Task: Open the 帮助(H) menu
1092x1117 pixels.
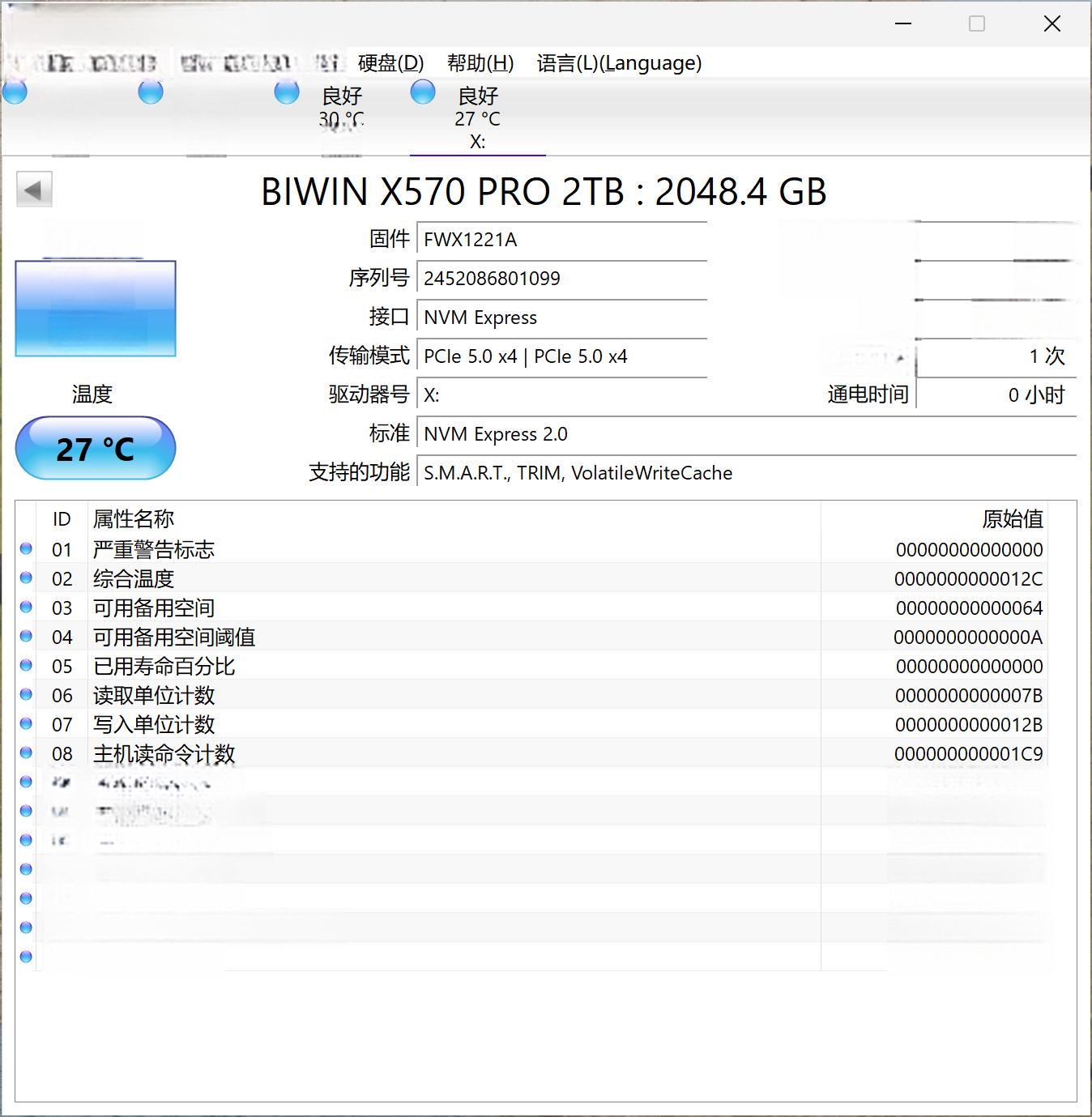Action: click(x=480, y=63)
